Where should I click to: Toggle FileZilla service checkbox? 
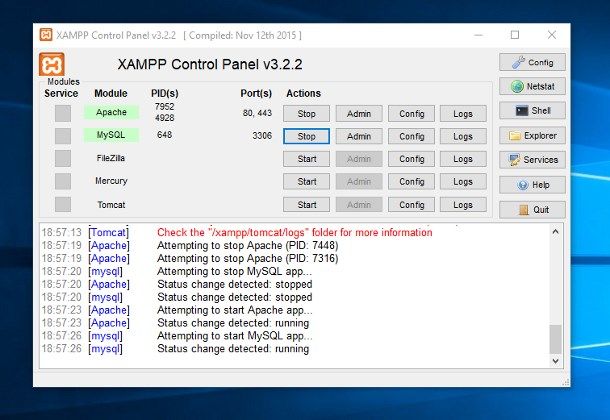pyautogui.click(x=63, y=159)
